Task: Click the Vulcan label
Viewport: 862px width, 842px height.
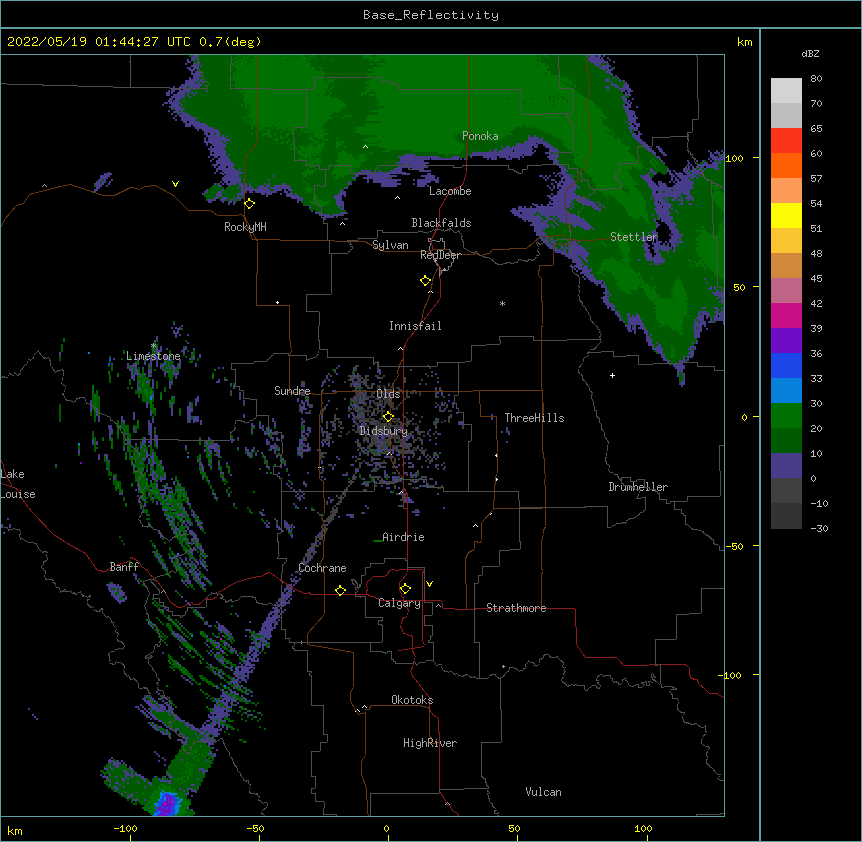Action: (x=543, y=792)
